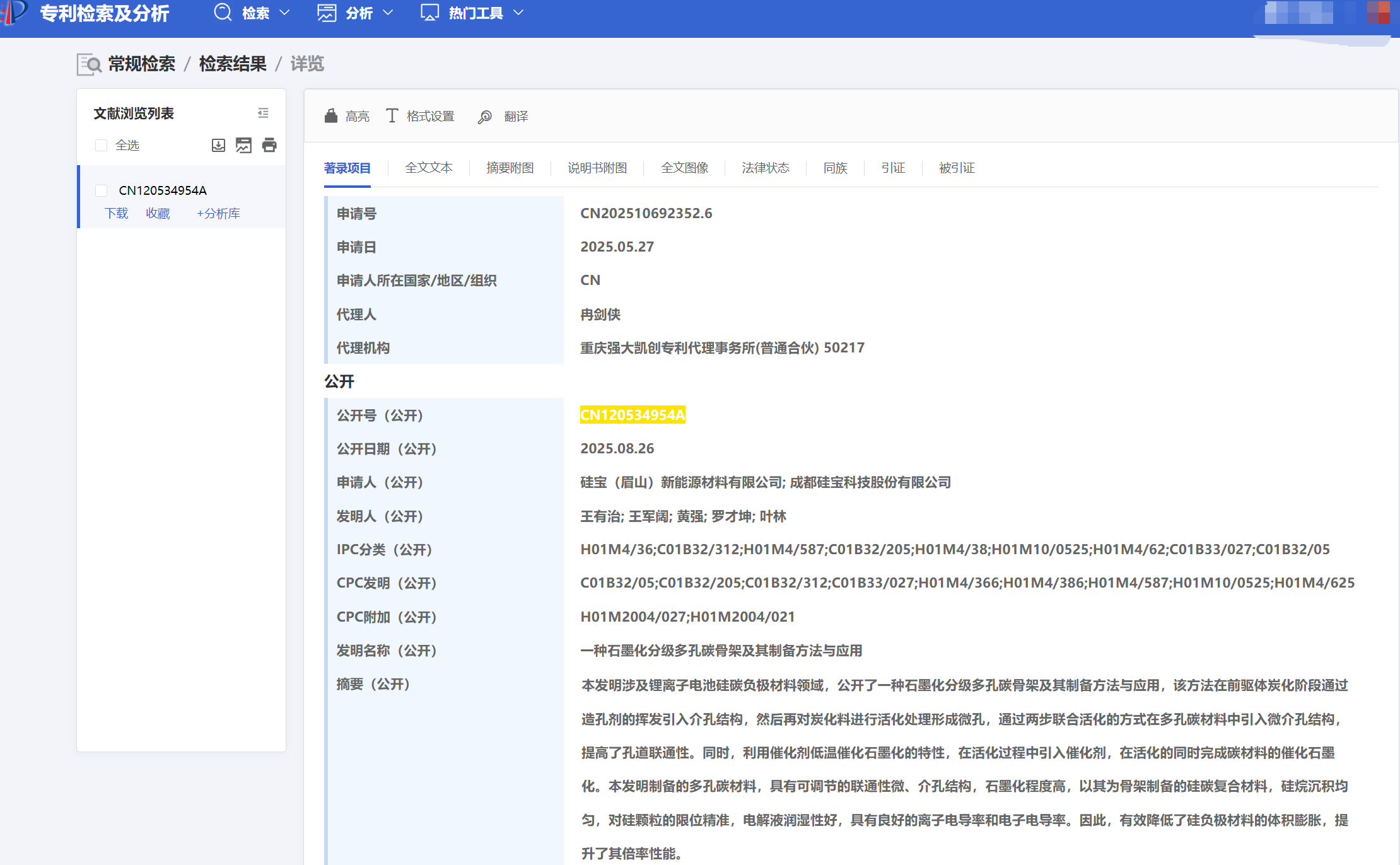Click the download icon in document list
The image size is (1400, 865).
pos(218,146)
